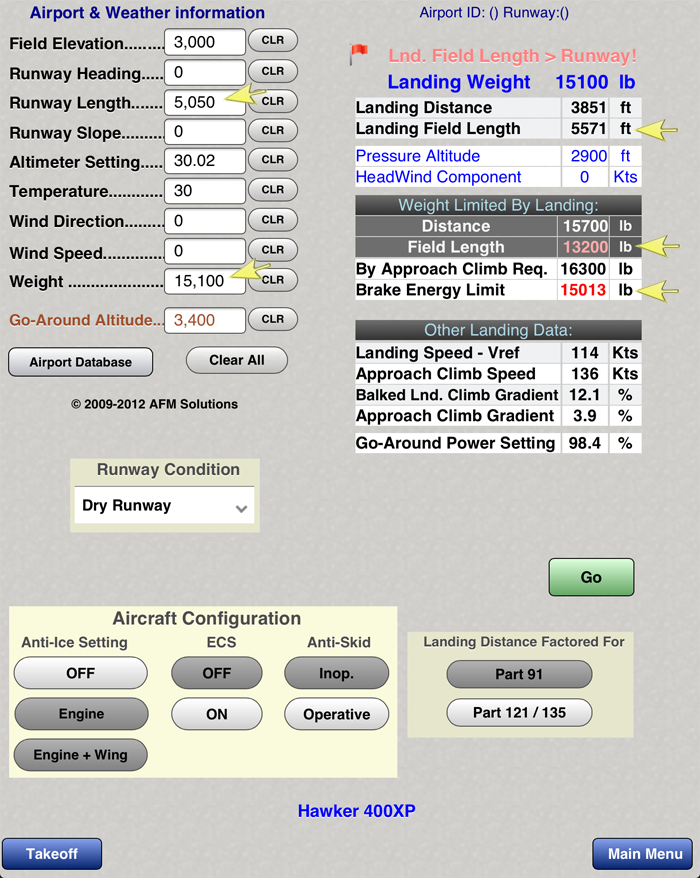
Task: Edit the Altimeter Setting input field
Action: (x=205, y=161)
